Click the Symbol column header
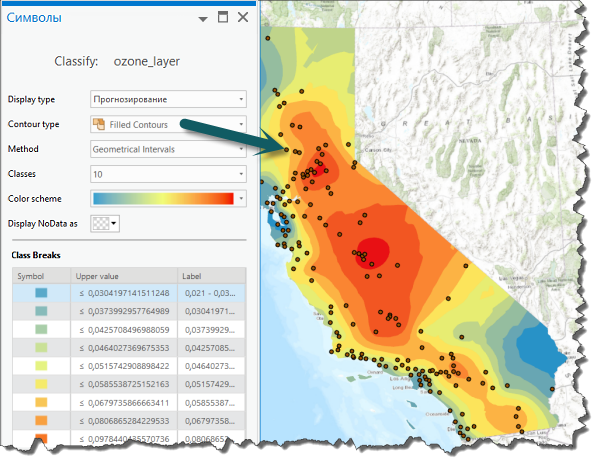This screenshot has height=464, width=600. tap(40, 275)
